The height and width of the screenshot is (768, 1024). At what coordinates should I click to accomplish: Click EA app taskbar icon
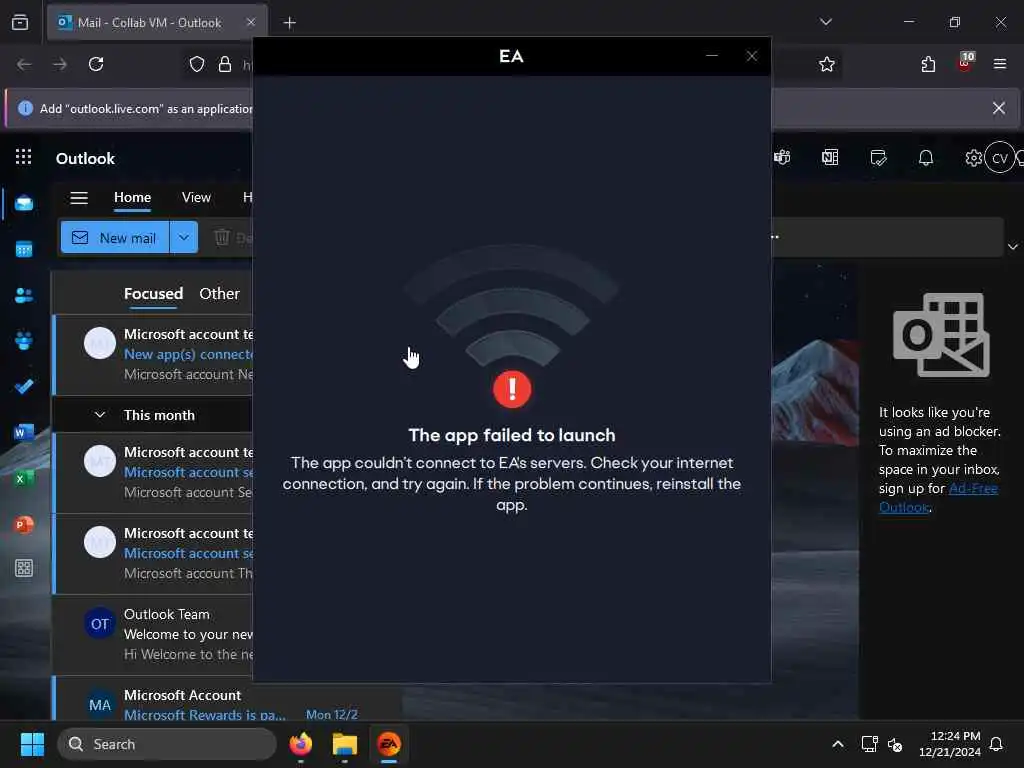(x=389, y=744)
